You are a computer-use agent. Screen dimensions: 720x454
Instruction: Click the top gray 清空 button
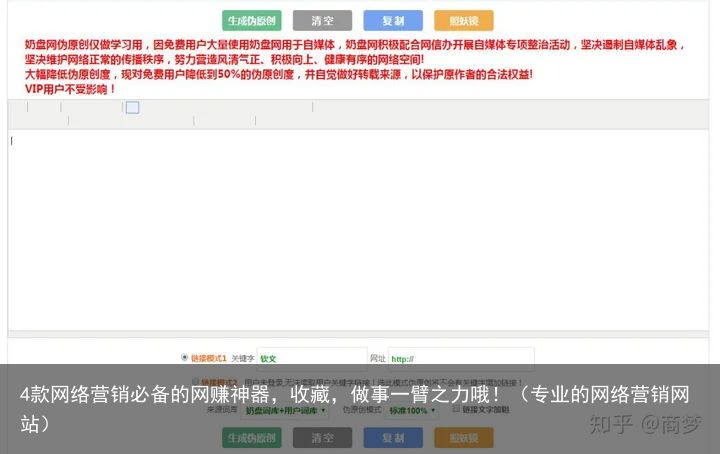(x=322, y=21)
